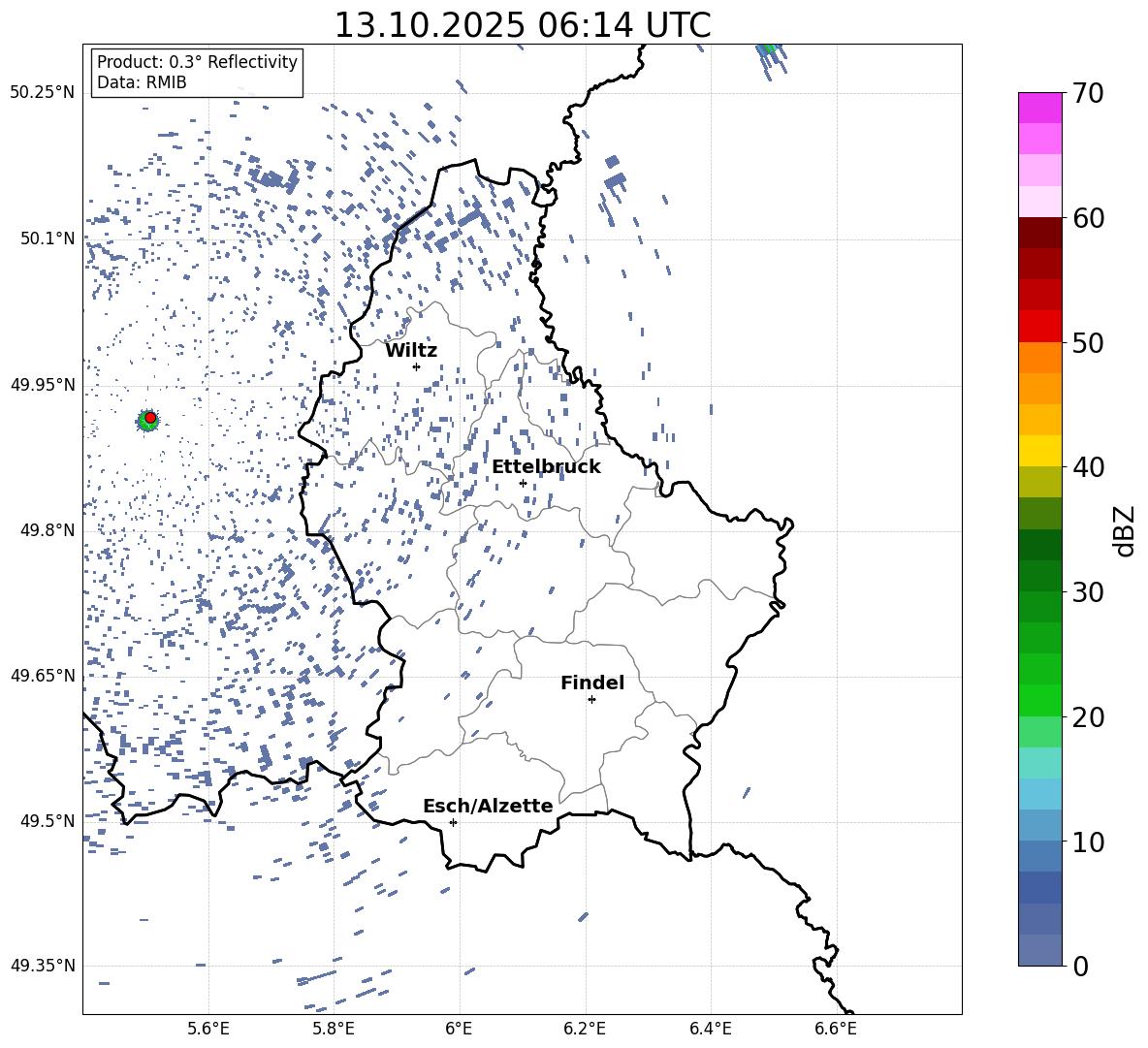Click the 'Product: 0.3° Reflectivity' legend line
1148x1048 pixels.
tap(197, 62)
